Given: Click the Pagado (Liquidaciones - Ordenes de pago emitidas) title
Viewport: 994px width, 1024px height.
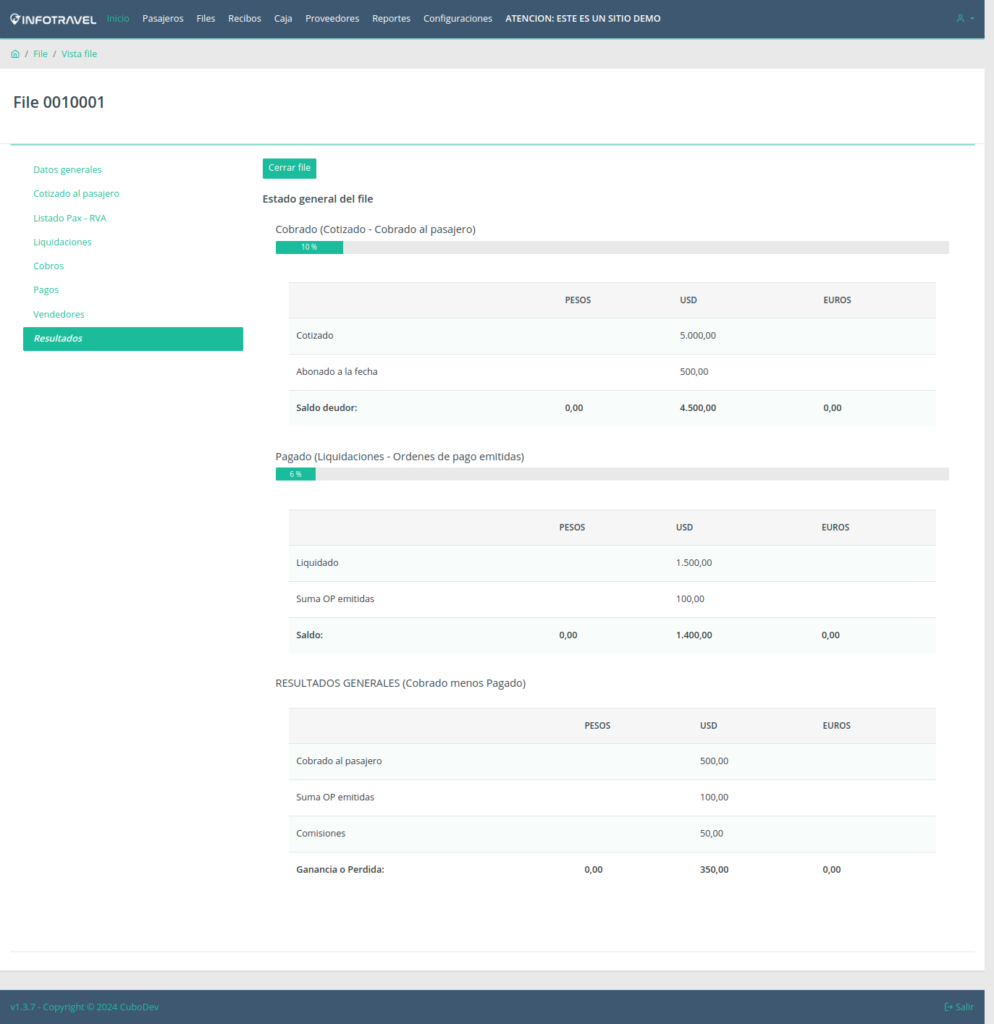Looking at the screenshot, I should click(x=400, y=457).
